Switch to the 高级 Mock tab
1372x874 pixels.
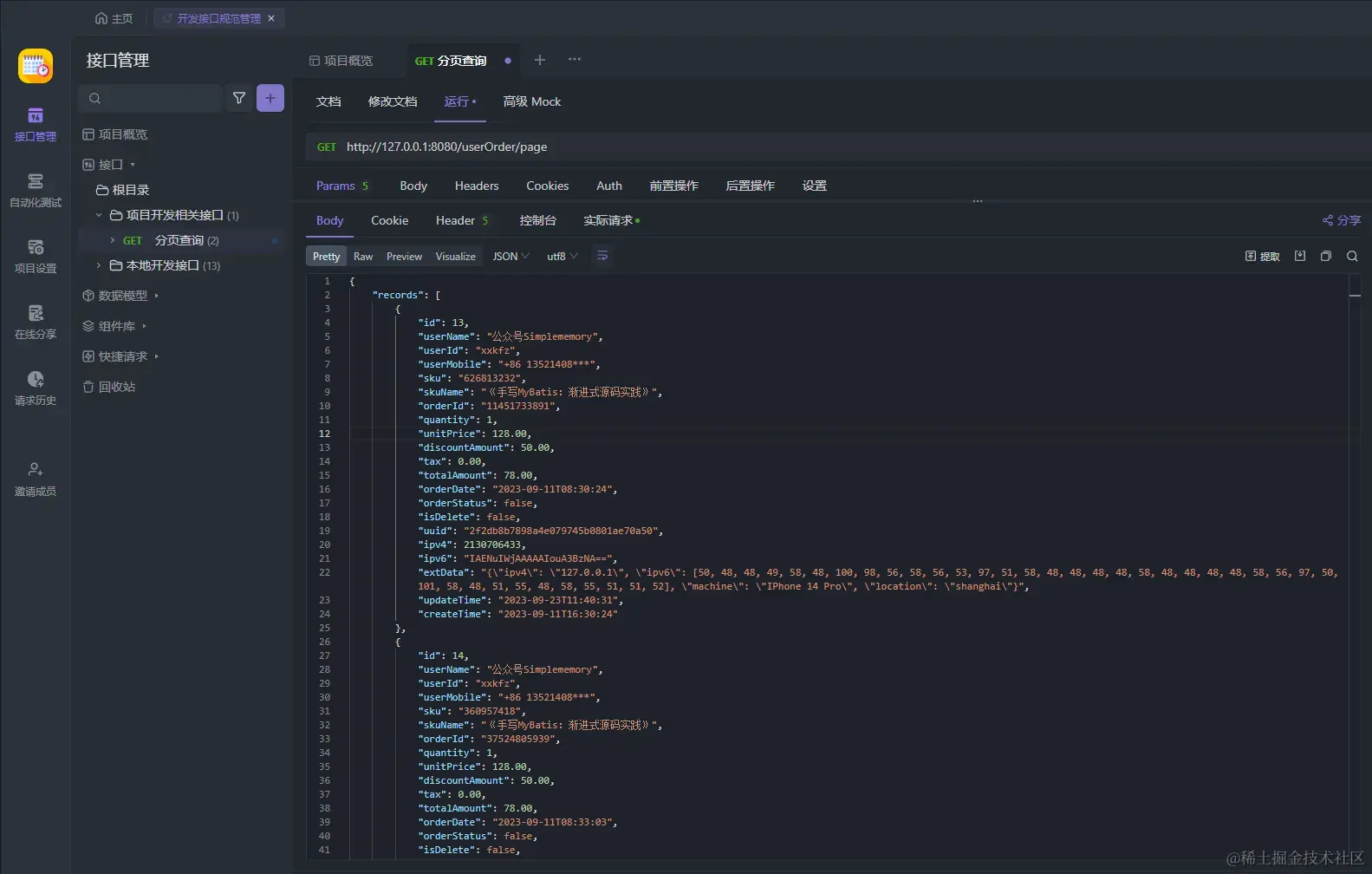(532, 101)
